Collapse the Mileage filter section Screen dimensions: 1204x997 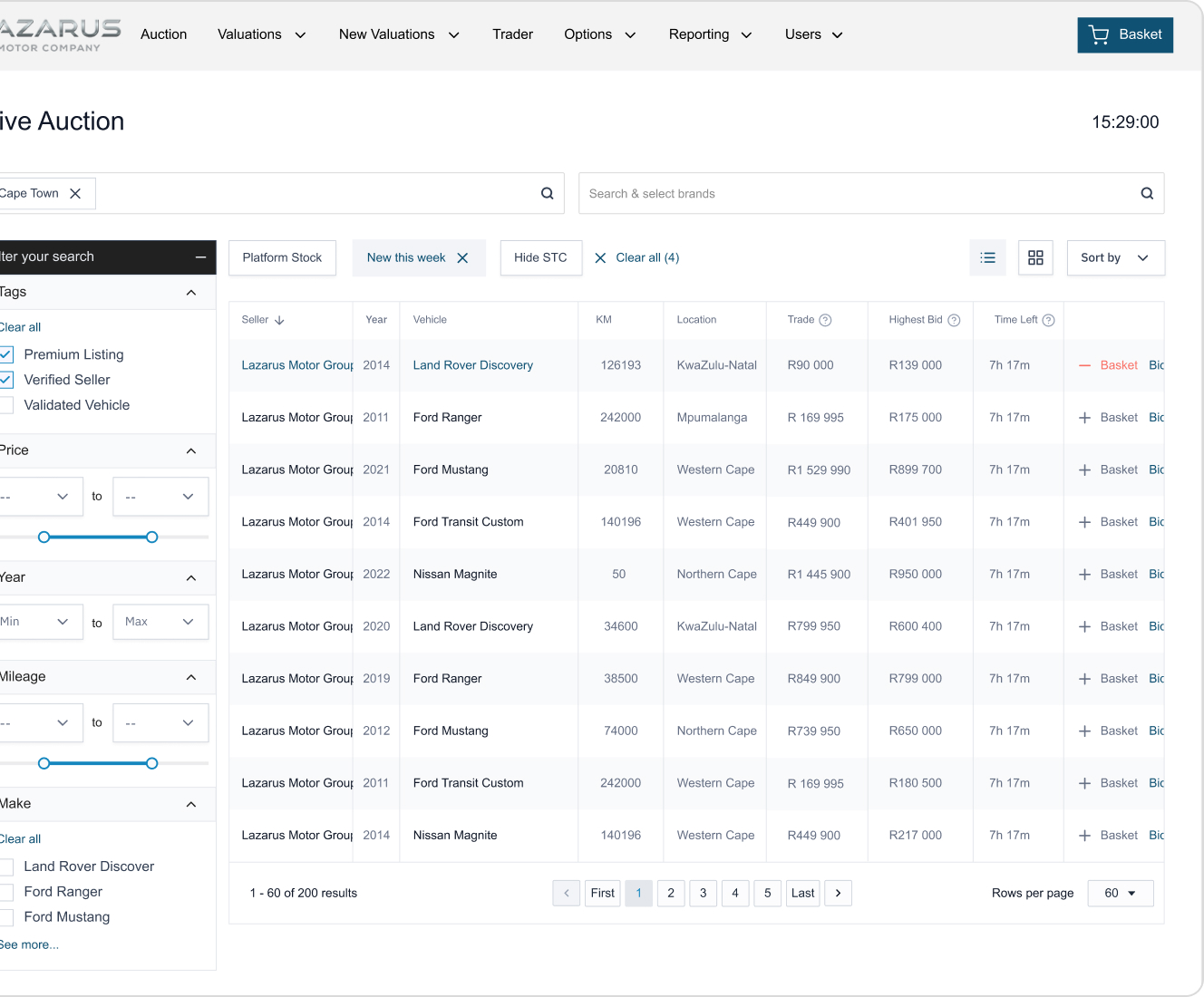click(191, 678)
